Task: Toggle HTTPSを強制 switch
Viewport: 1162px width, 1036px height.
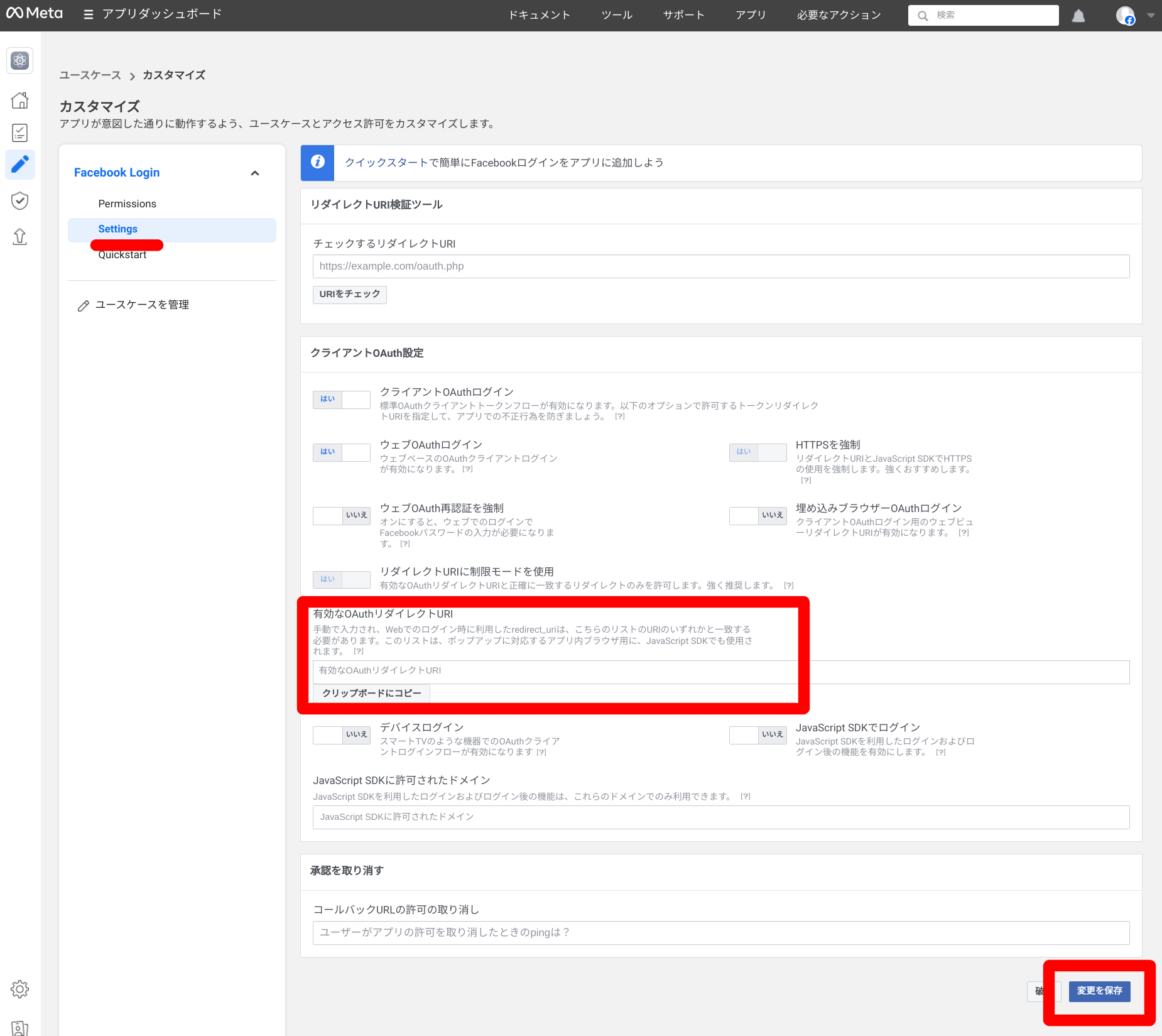Action: pyautogui.click(x=758, y=452)
